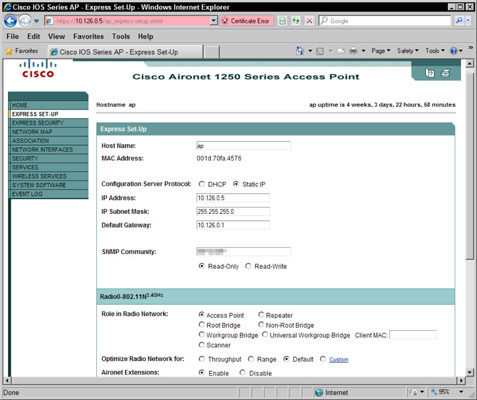Click the Favorites star button
Screen dimensions: 477x400
pos(22,51)
